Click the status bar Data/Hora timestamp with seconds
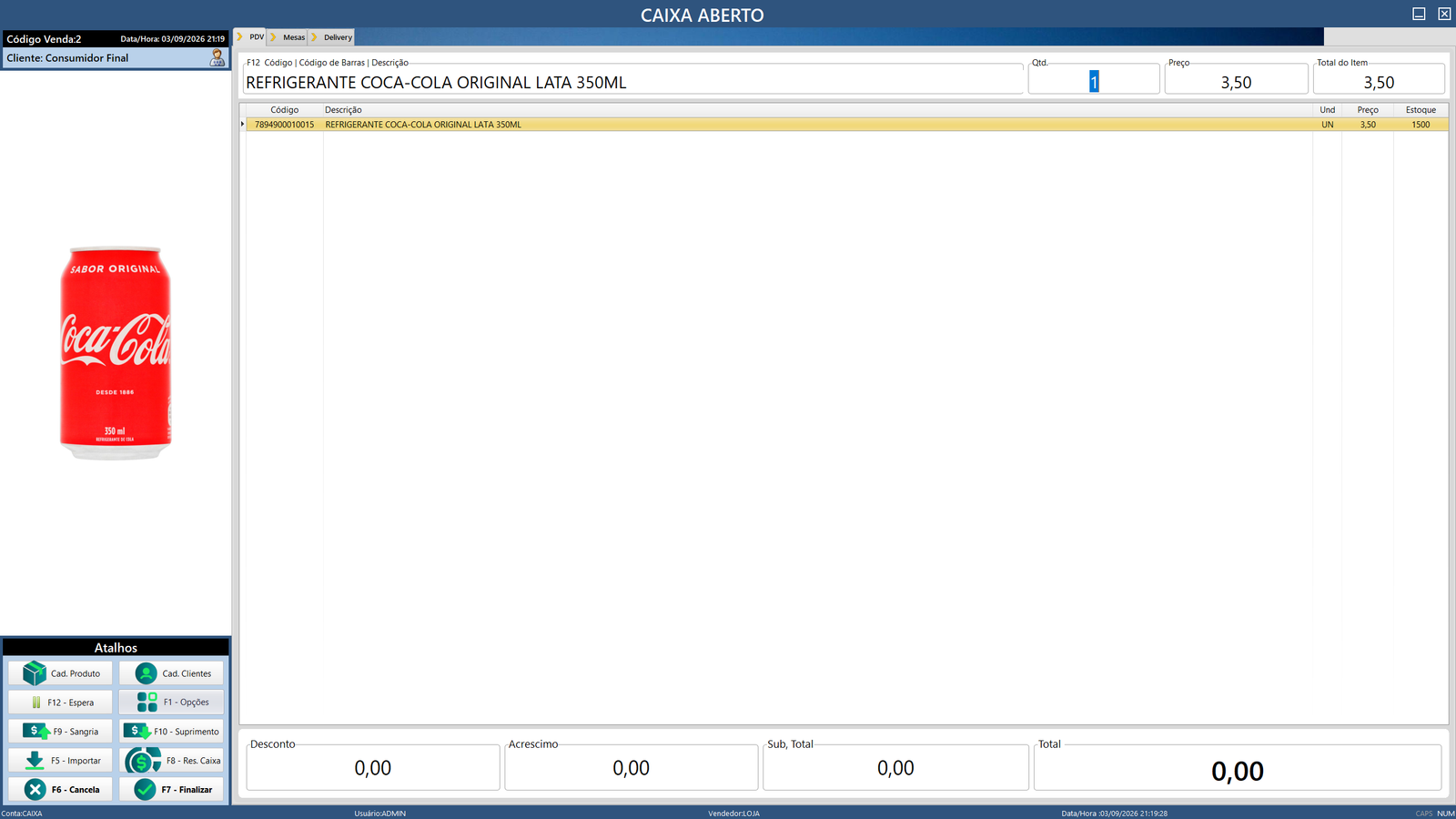This screenshot has height=819, width=1456. pos(1114,814)
